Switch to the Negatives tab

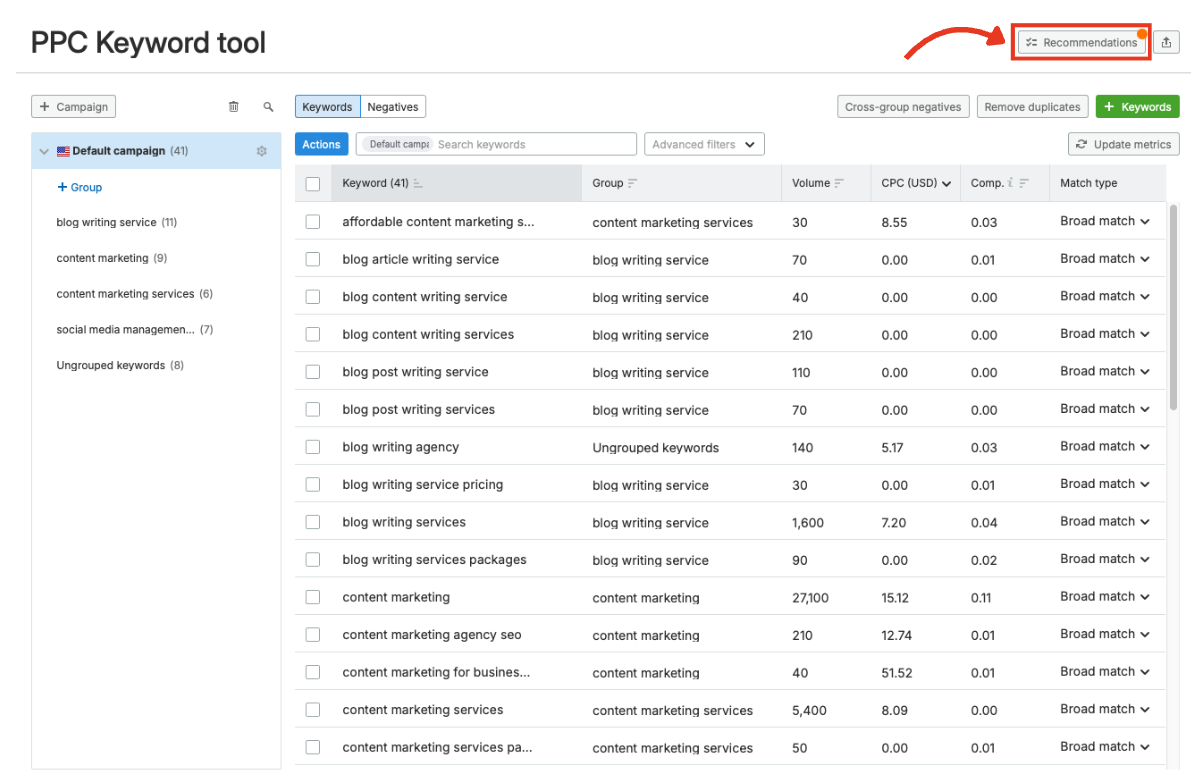click(x=392, y=105)
